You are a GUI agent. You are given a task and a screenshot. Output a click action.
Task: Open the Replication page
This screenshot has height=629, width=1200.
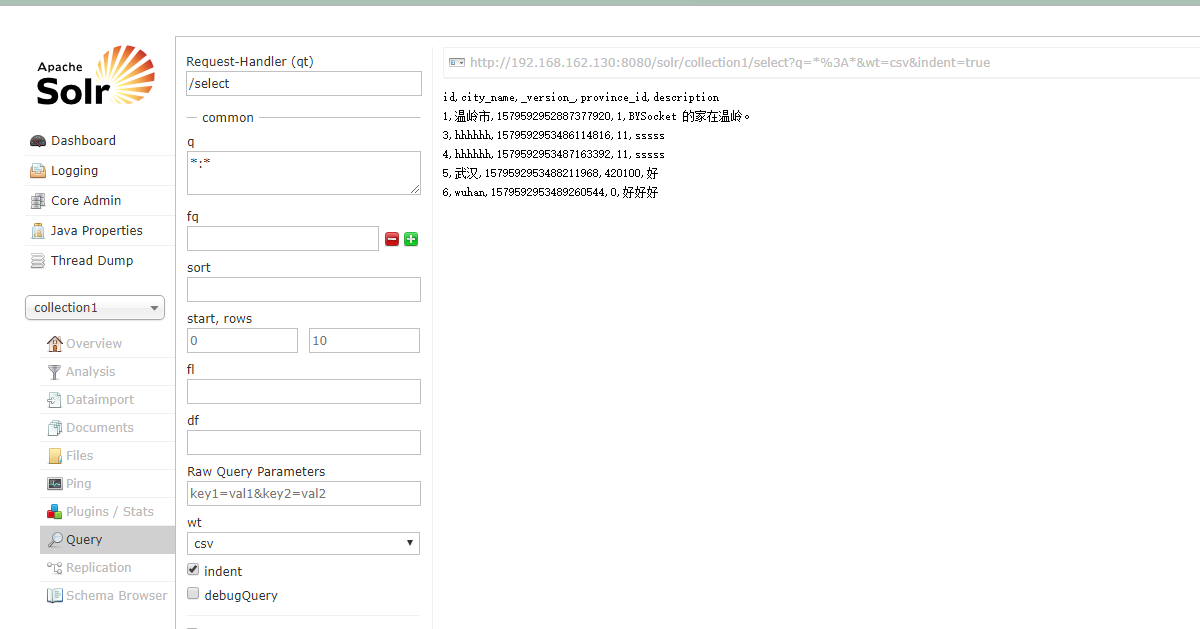click(x=107, y=568)
